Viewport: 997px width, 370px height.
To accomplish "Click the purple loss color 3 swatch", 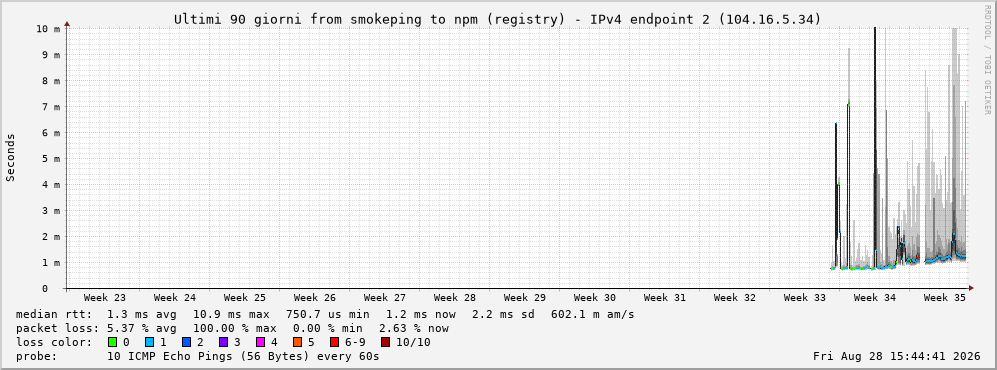I will (223, 342).
